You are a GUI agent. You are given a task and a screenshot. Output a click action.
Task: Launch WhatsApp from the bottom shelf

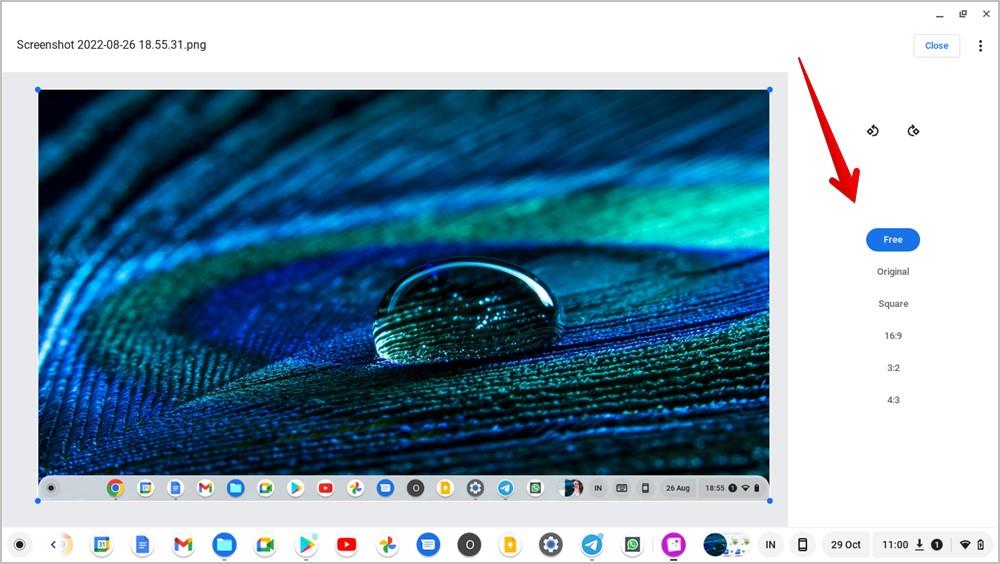(x=632, y=545)
